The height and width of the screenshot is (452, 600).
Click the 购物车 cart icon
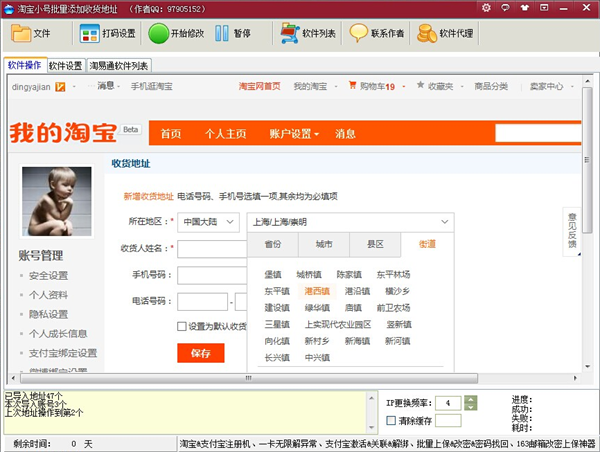coord(352,85)
